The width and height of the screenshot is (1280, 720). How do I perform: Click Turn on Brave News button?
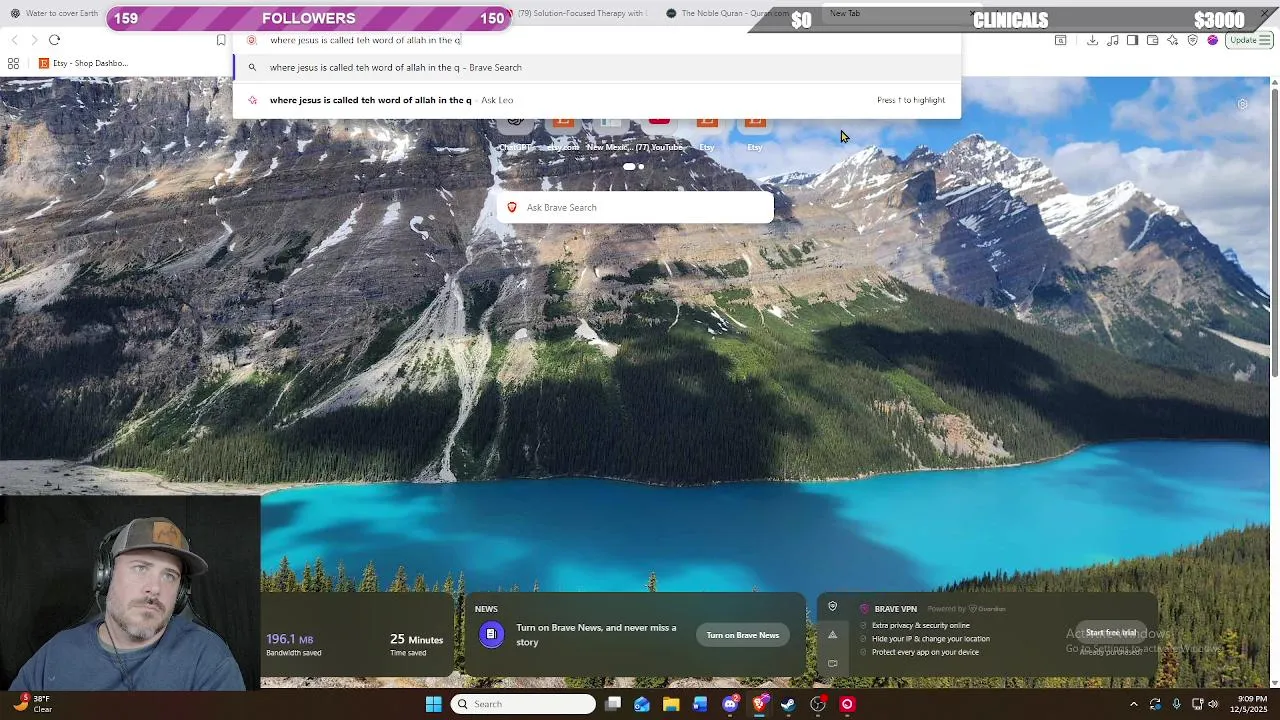pyautogui.click(x=742, y=635)
